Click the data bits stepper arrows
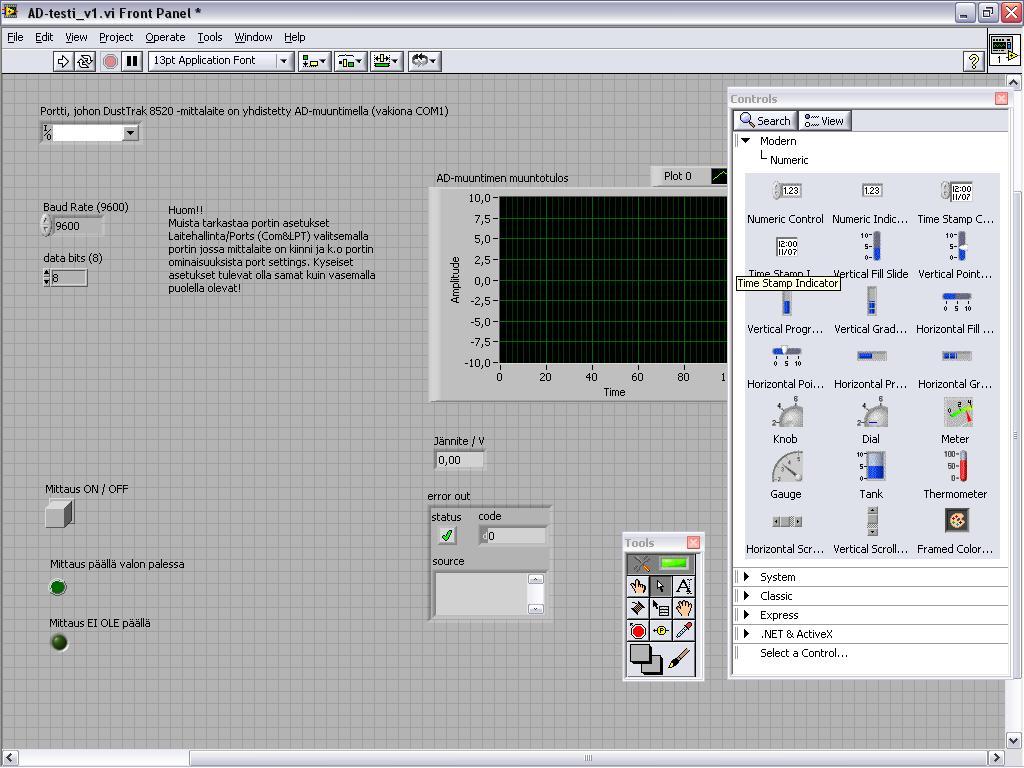 click(46, 278)
